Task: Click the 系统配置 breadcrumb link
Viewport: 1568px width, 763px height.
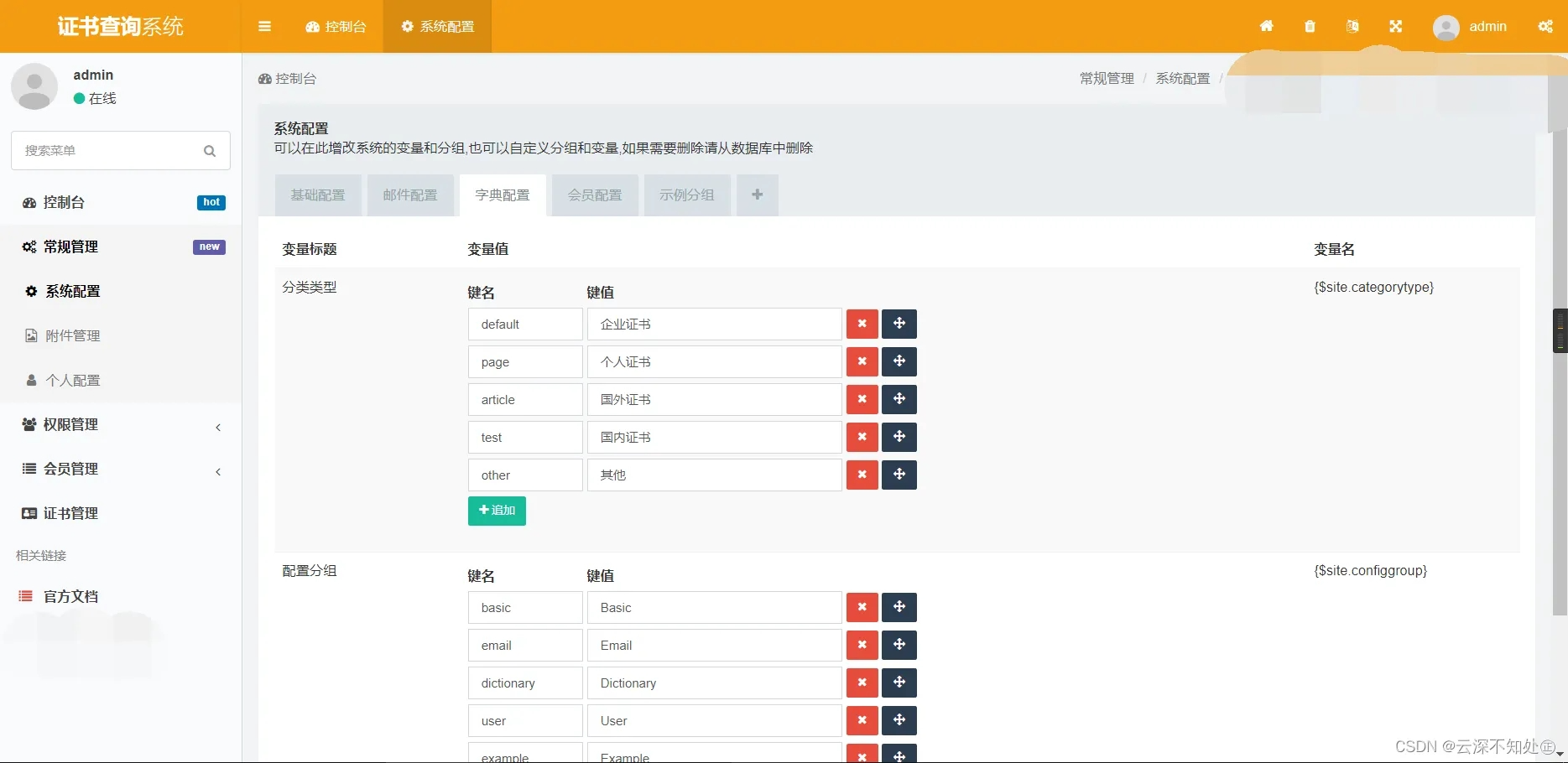Action: click(x=1183, y=78)
